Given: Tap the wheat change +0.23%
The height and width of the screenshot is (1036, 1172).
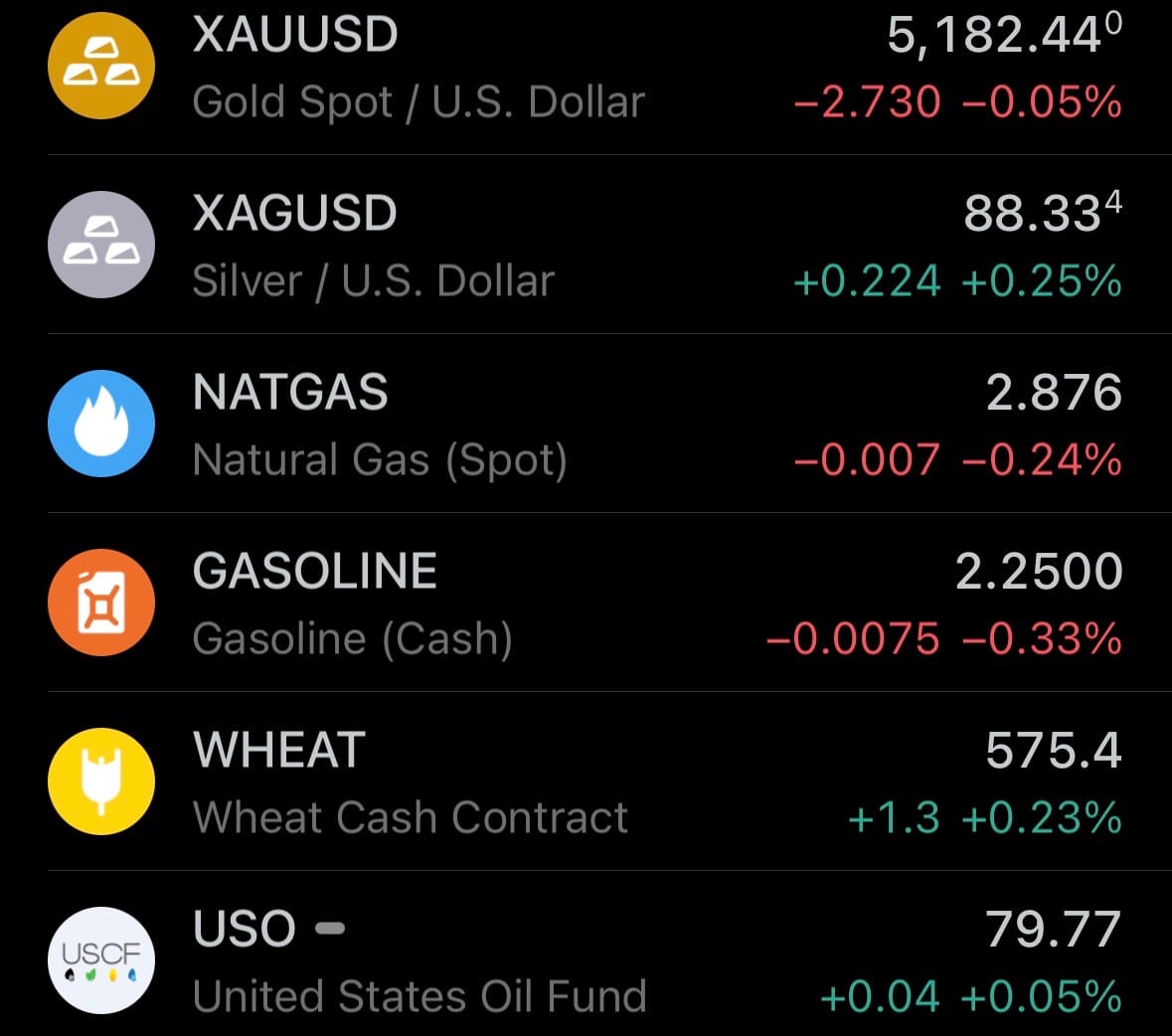Looking at the screenshot, I should tap(1042, 818).
